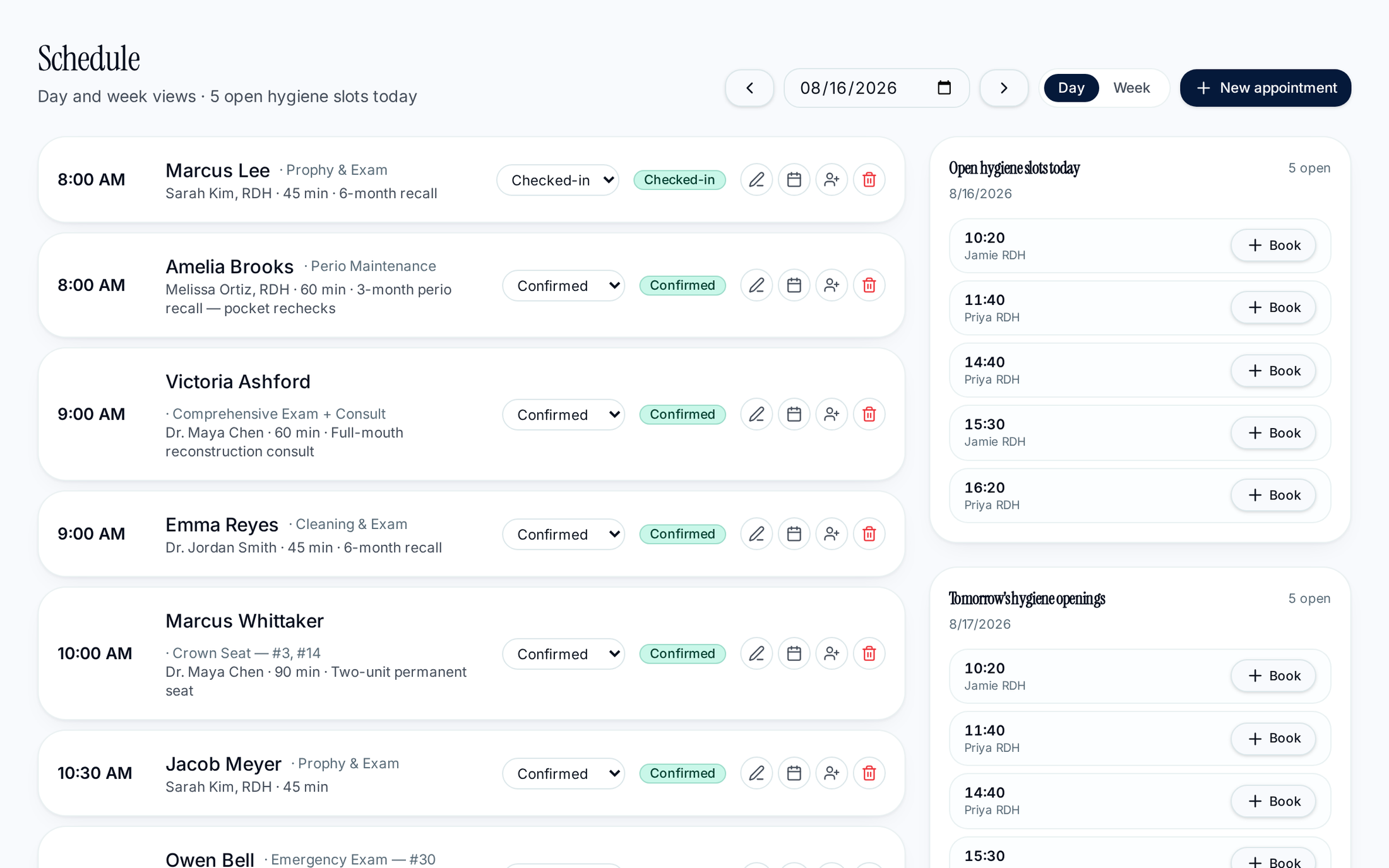The height and width of the screenshot is (868, 1389).
Task: Delete Marcus Whittaker's crown seat appointment
Action: tap(869, 653)
